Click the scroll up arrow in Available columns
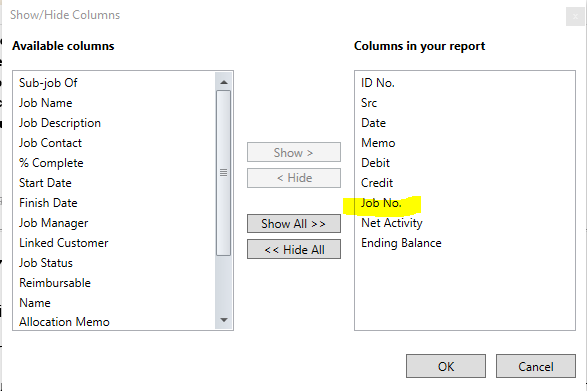587x391 pixels. (x=224, y=82)
